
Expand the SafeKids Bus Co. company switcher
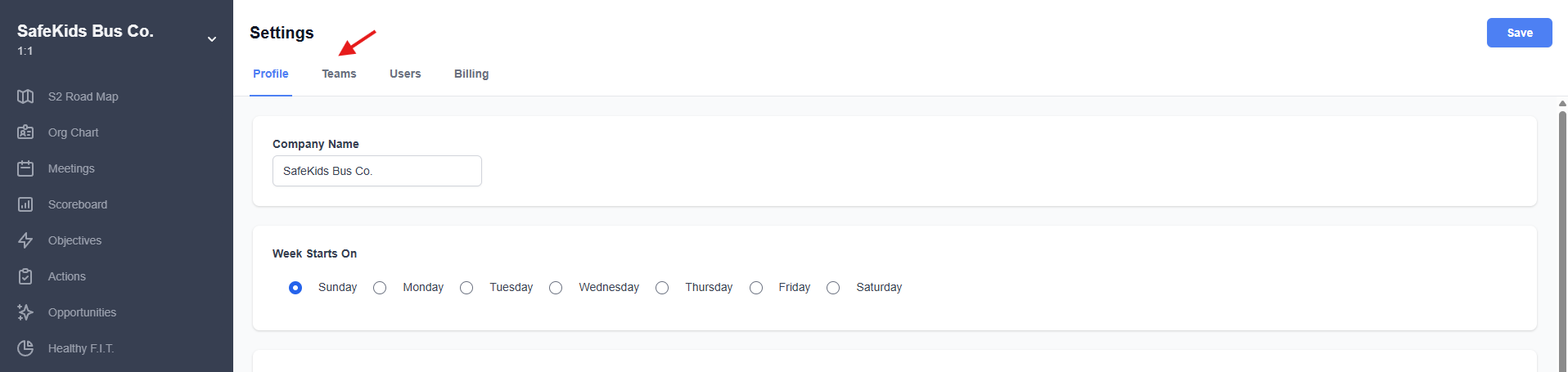[x=212, y=39]
